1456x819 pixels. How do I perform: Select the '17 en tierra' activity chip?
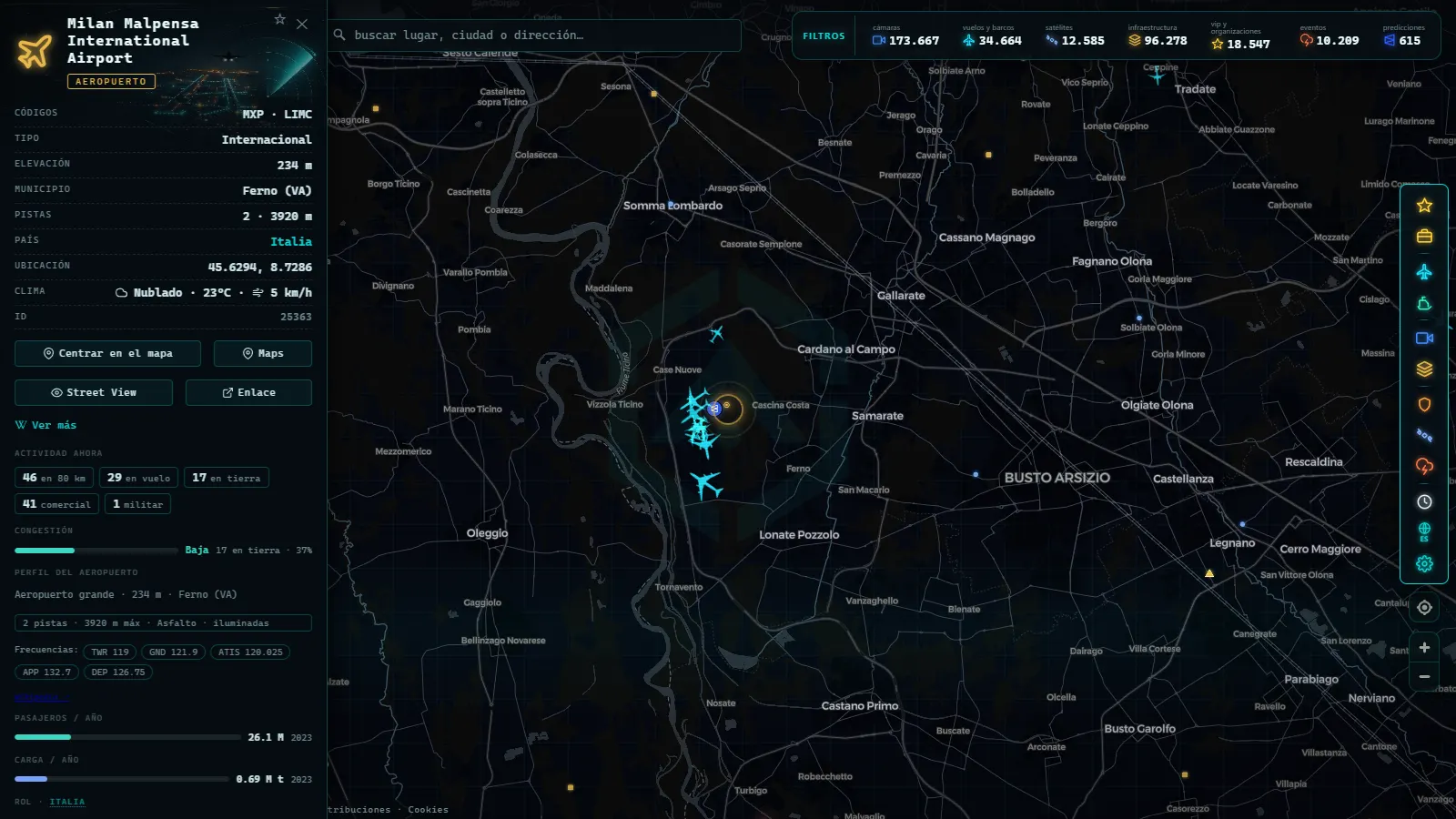pyautogui.click(x=226, y=478)
